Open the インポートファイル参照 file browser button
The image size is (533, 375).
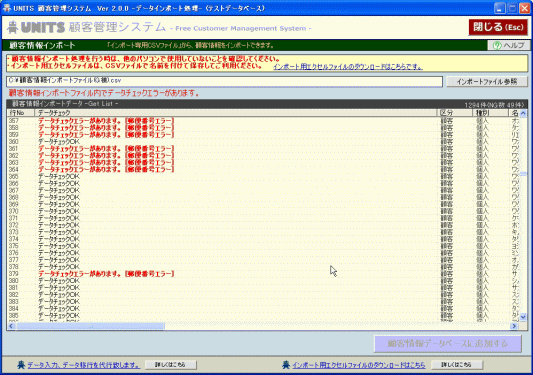coord(487,81)
